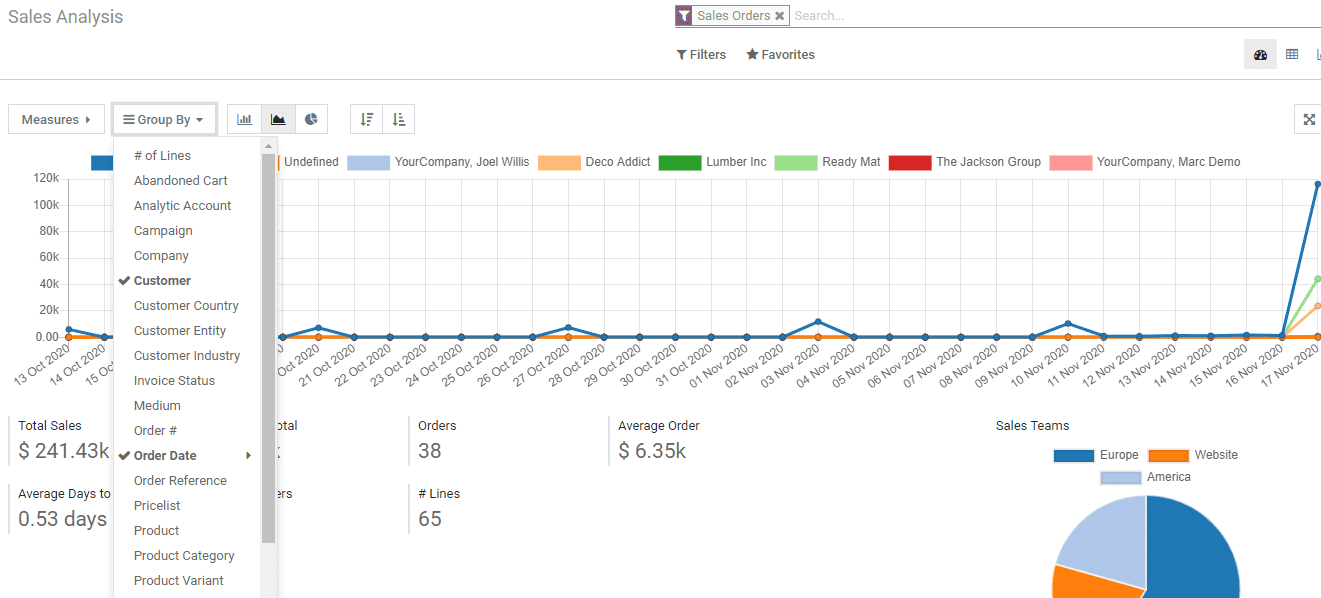The width and height of the screenshot is (1321, 598).
Task: Toggle the Undefined legend entry
Action: 311,162
